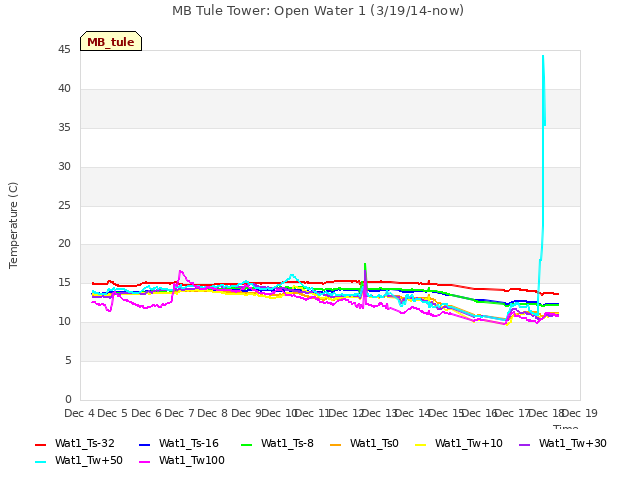Image resolution: width=640 pixels, height=480 pixels.
Task: Click the 20 y-axis tick label
Action: (x=64, y=244)
